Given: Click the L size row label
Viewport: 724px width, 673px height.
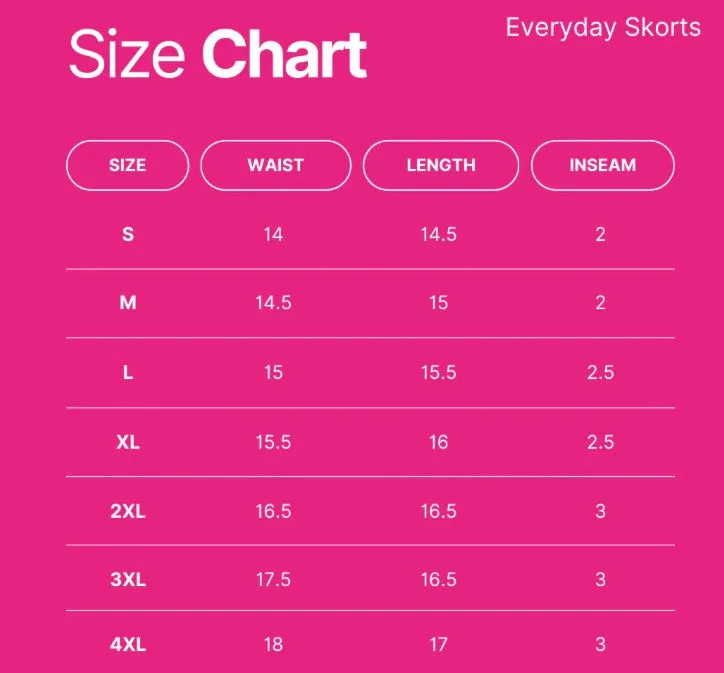Looking at the screenshot, I should click(128, 373).
